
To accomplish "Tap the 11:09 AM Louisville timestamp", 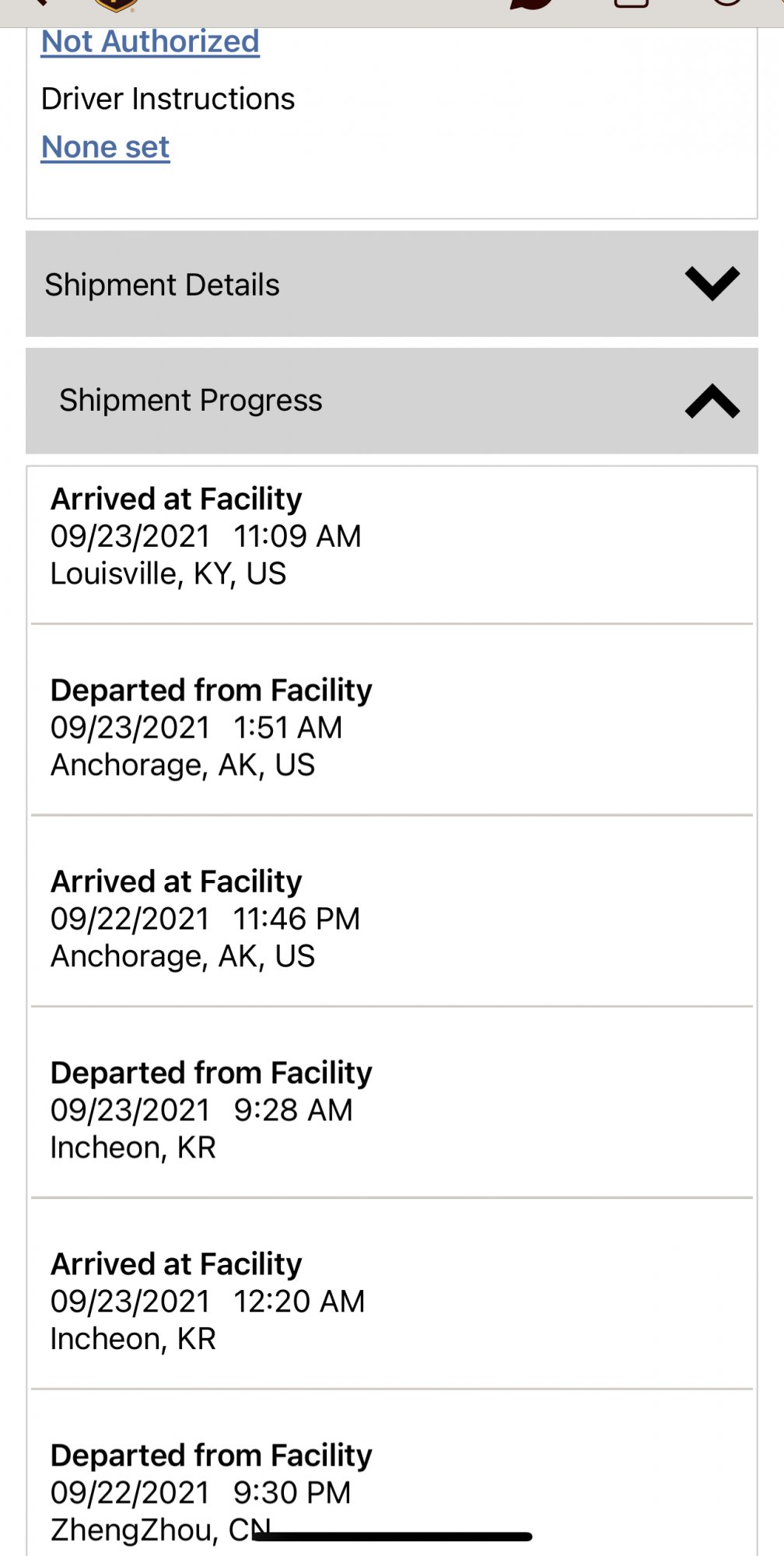I will (x=298, y=537).
